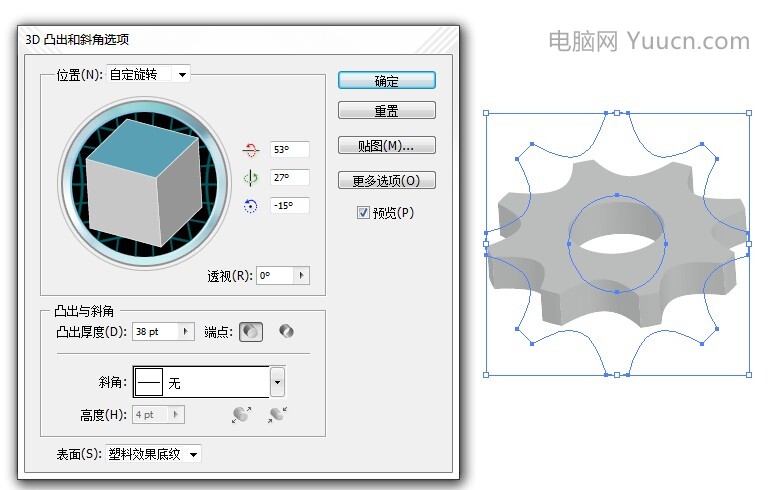Click the 贴图(M)... map art button
Image resolution: width=776 pixels, height=490 pixels.
point(387,146)
